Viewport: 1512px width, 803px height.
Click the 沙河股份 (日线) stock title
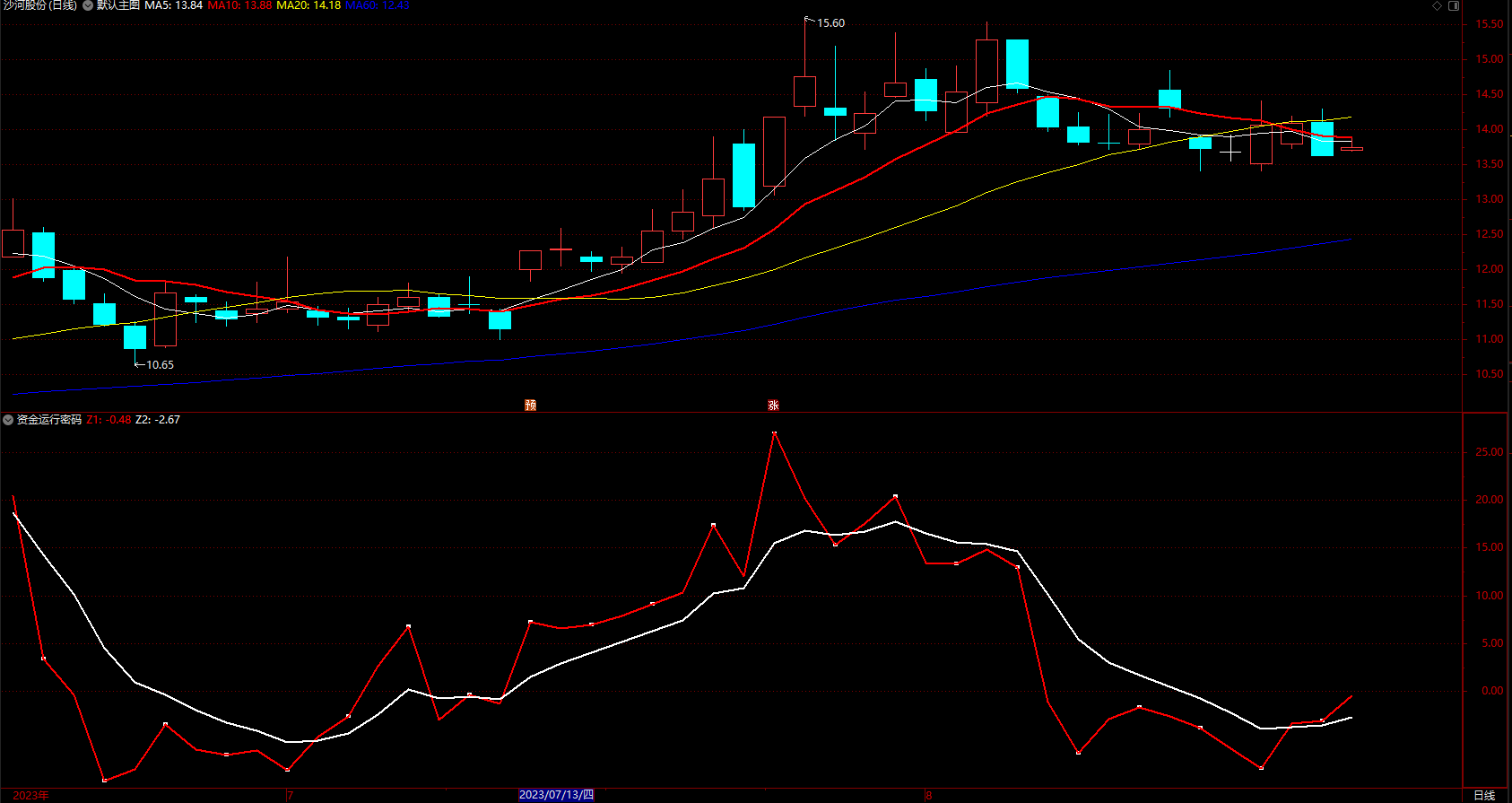[40, 5]
